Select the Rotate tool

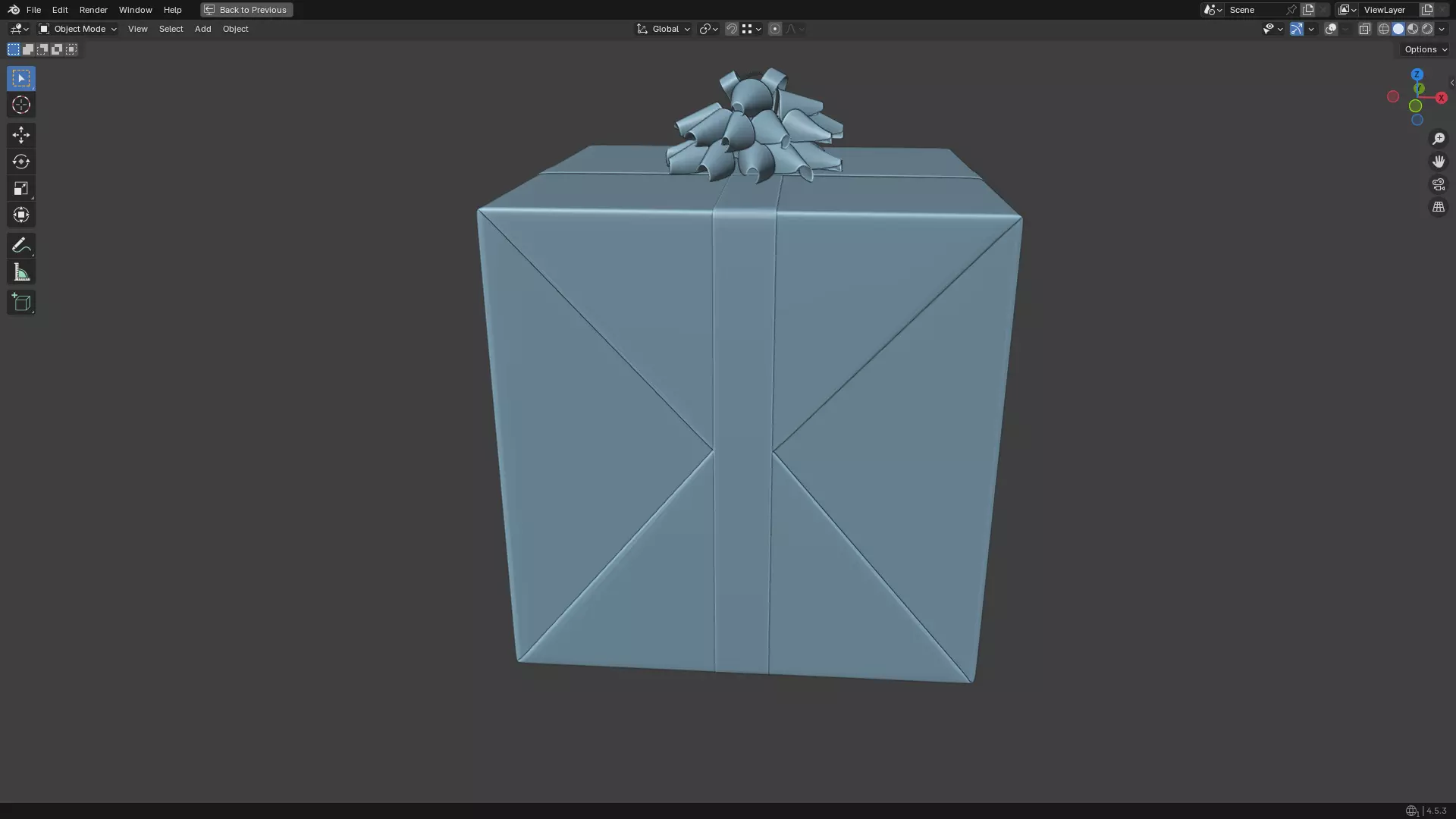pyautogui.click(x=21, y=162)
